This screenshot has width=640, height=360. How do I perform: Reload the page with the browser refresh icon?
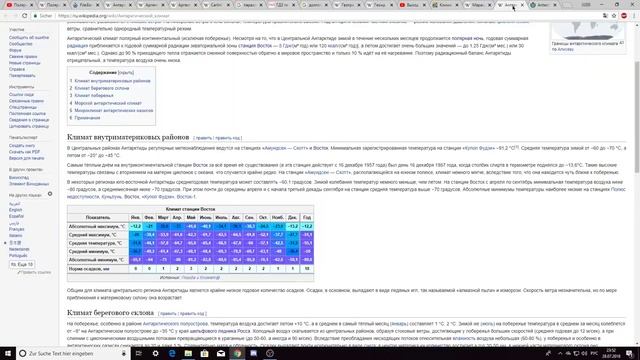24,16
